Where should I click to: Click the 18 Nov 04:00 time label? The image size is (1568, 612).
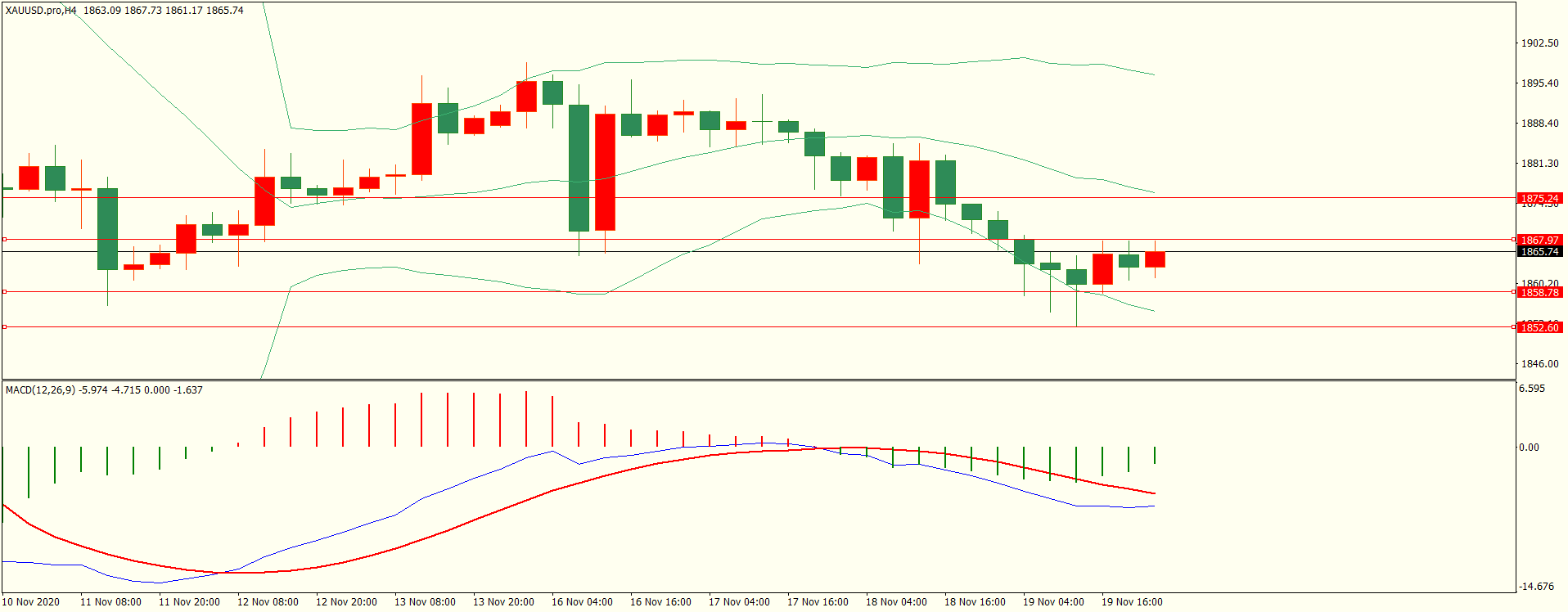[x=896, y=602]
